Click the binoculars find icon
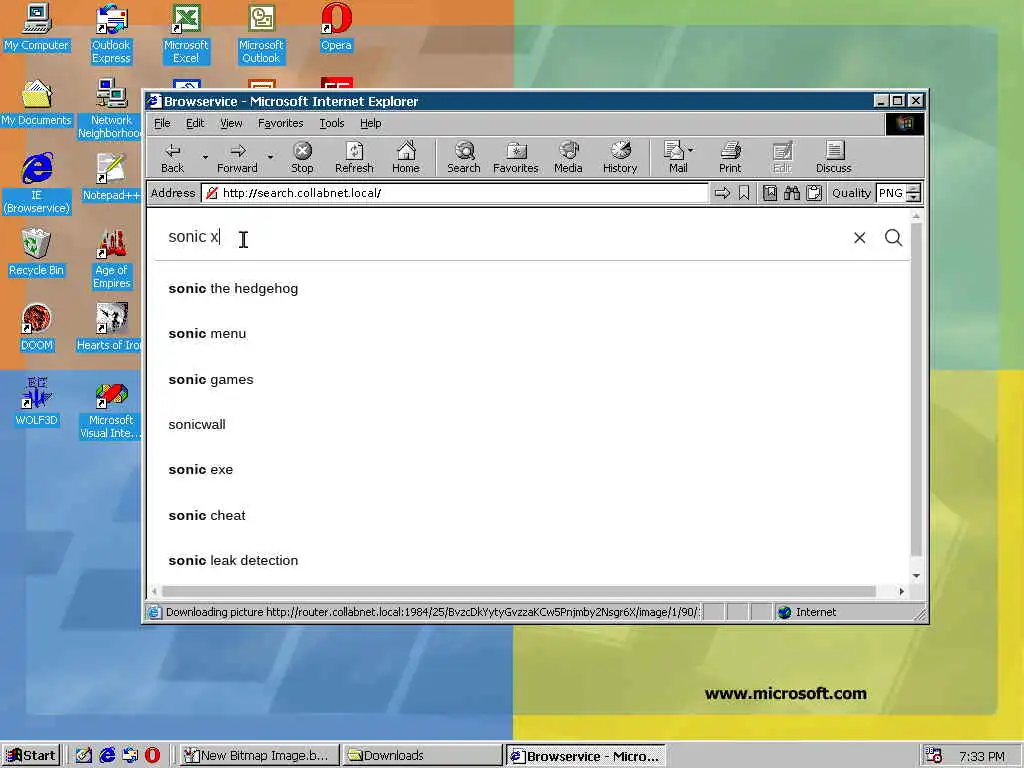The height and width of the screenshot is (768, 1024). point(792,193)
